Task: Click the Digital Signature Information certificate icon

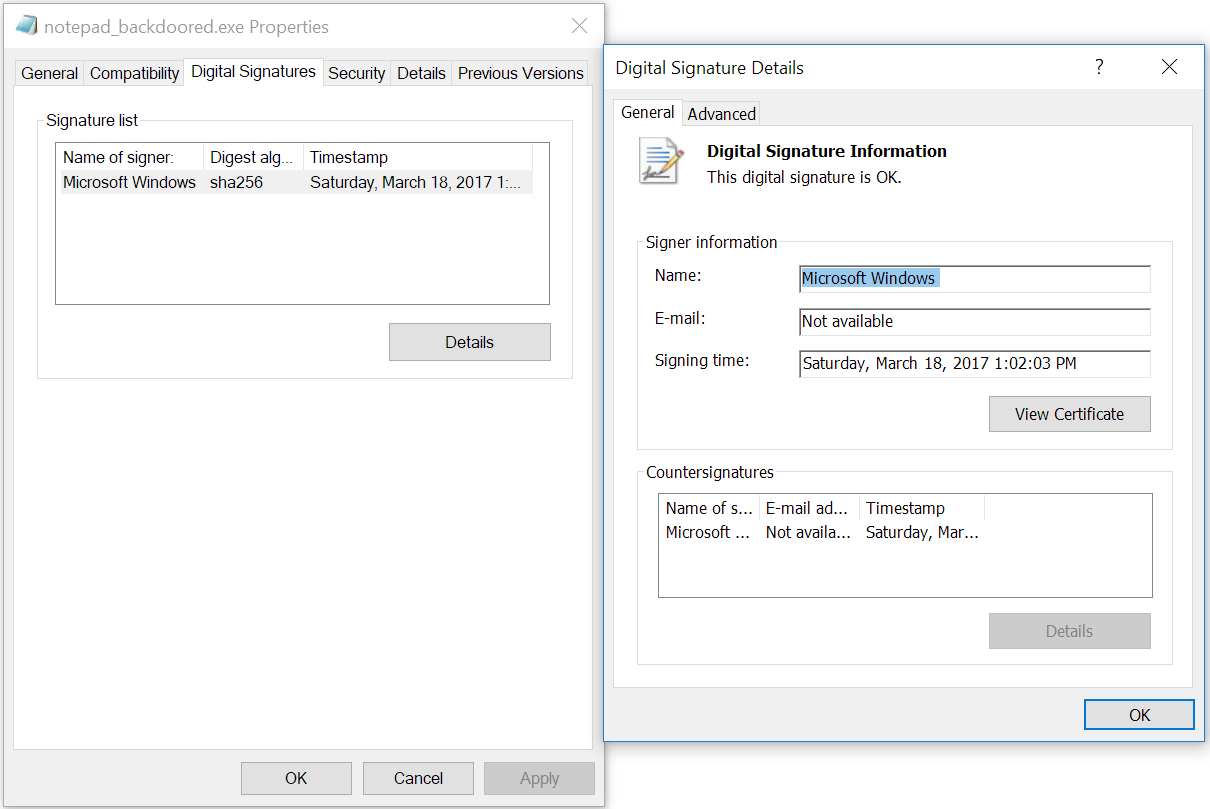Action: 662,161
